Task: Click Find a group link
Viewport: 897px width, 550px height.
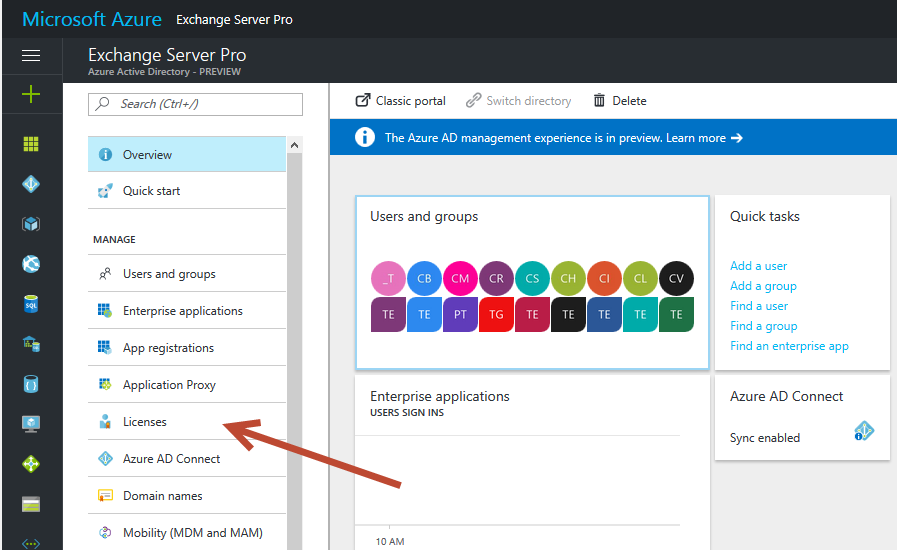Action: click(764, 326)
